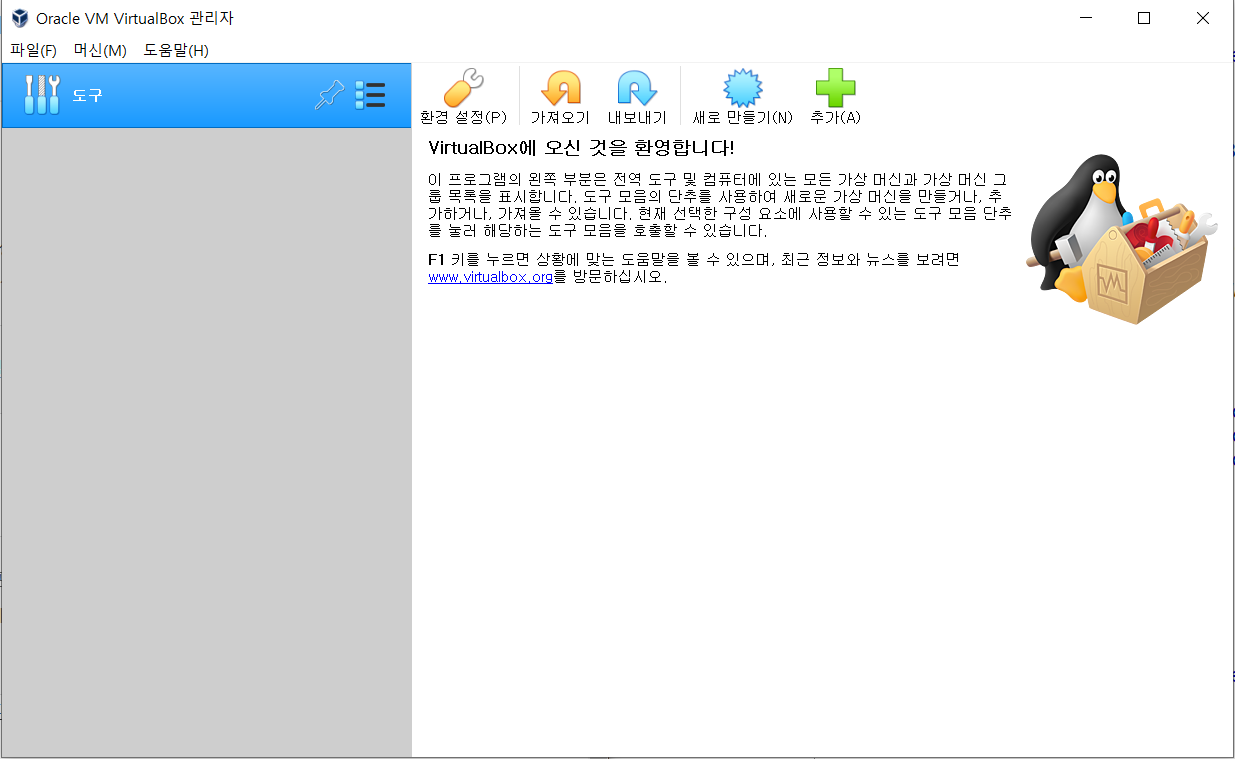Close the VirtualBox manager window
The image size is (1235, 759).
(1203, 18)
